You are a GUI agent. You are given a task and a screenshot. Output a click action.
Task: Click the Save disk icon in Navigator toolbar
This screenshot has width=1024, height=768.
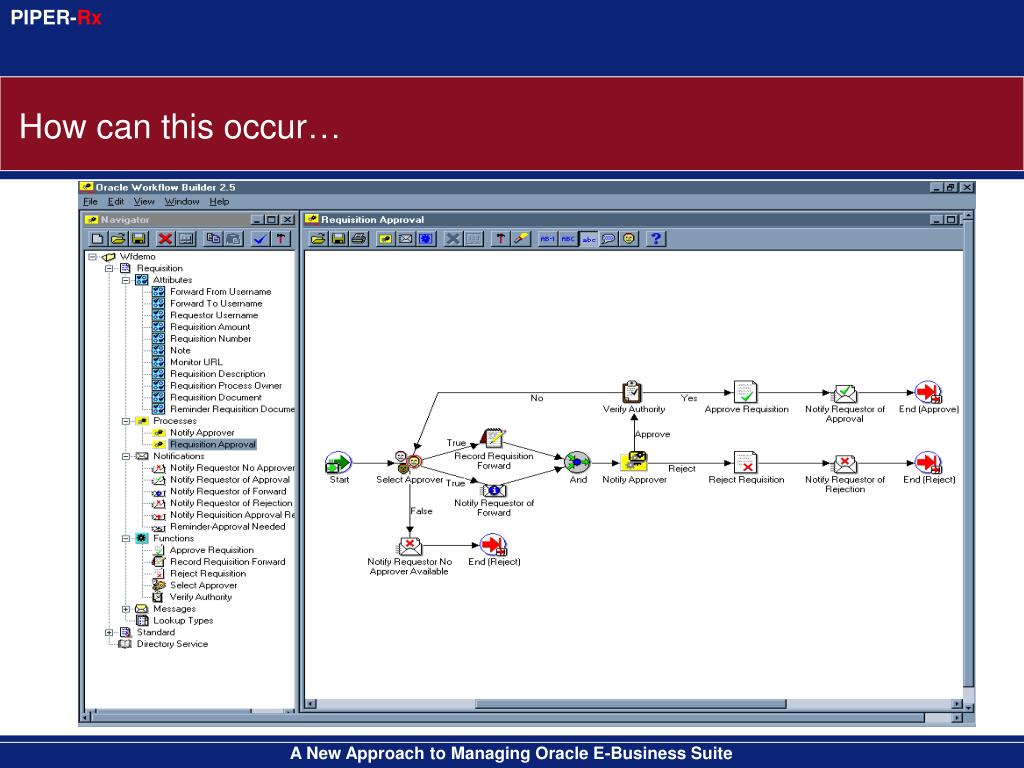tap(139, 239)
